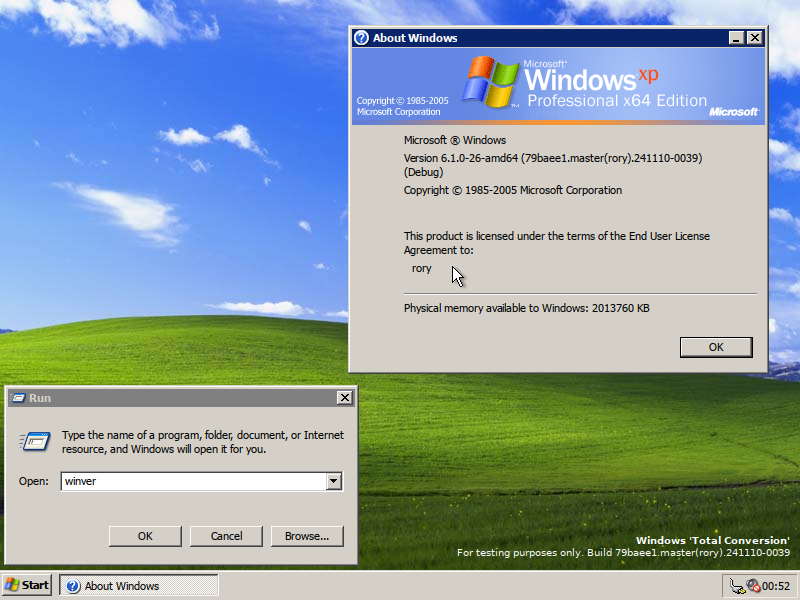Click Physical memory available text line

[x=527, y=308]
